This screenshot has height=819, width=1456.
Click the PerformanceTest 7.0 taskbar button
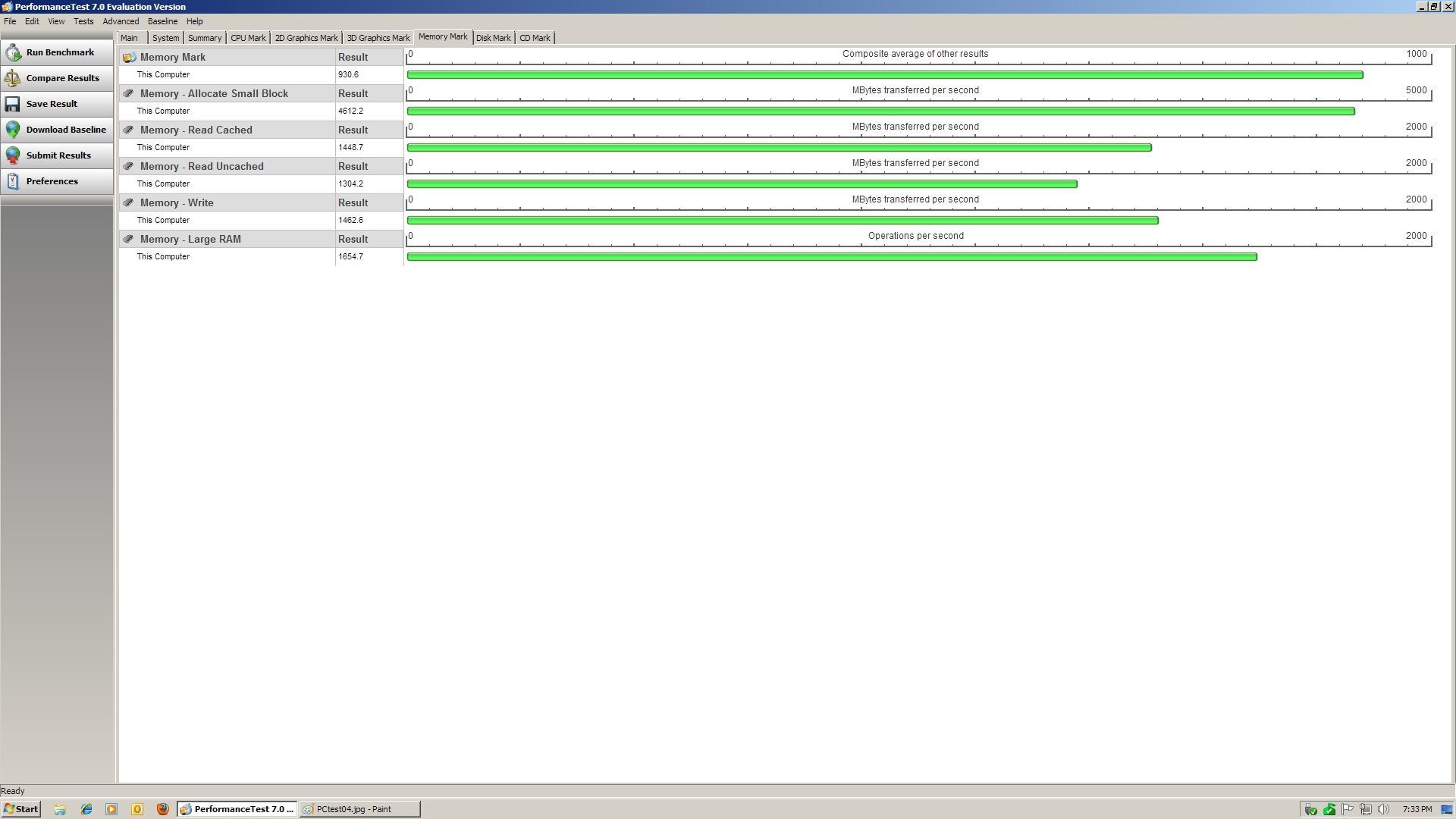[x=237, y=809]
